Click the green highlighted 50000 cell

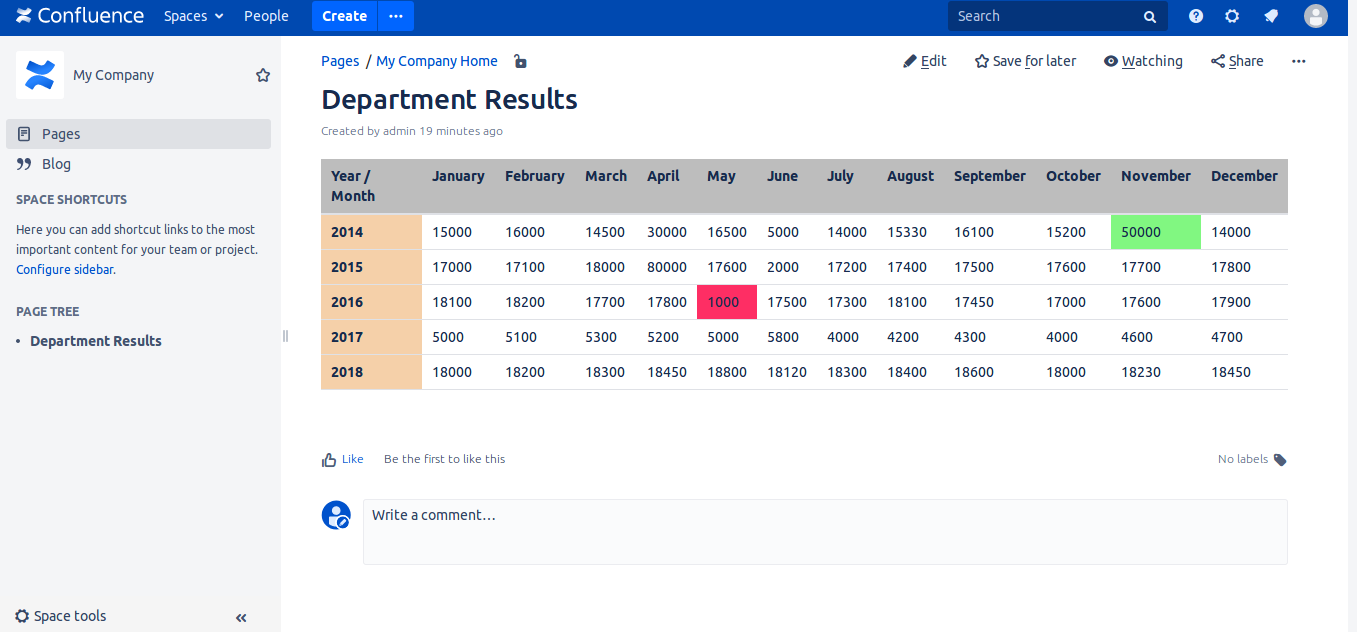[1155, 232]
